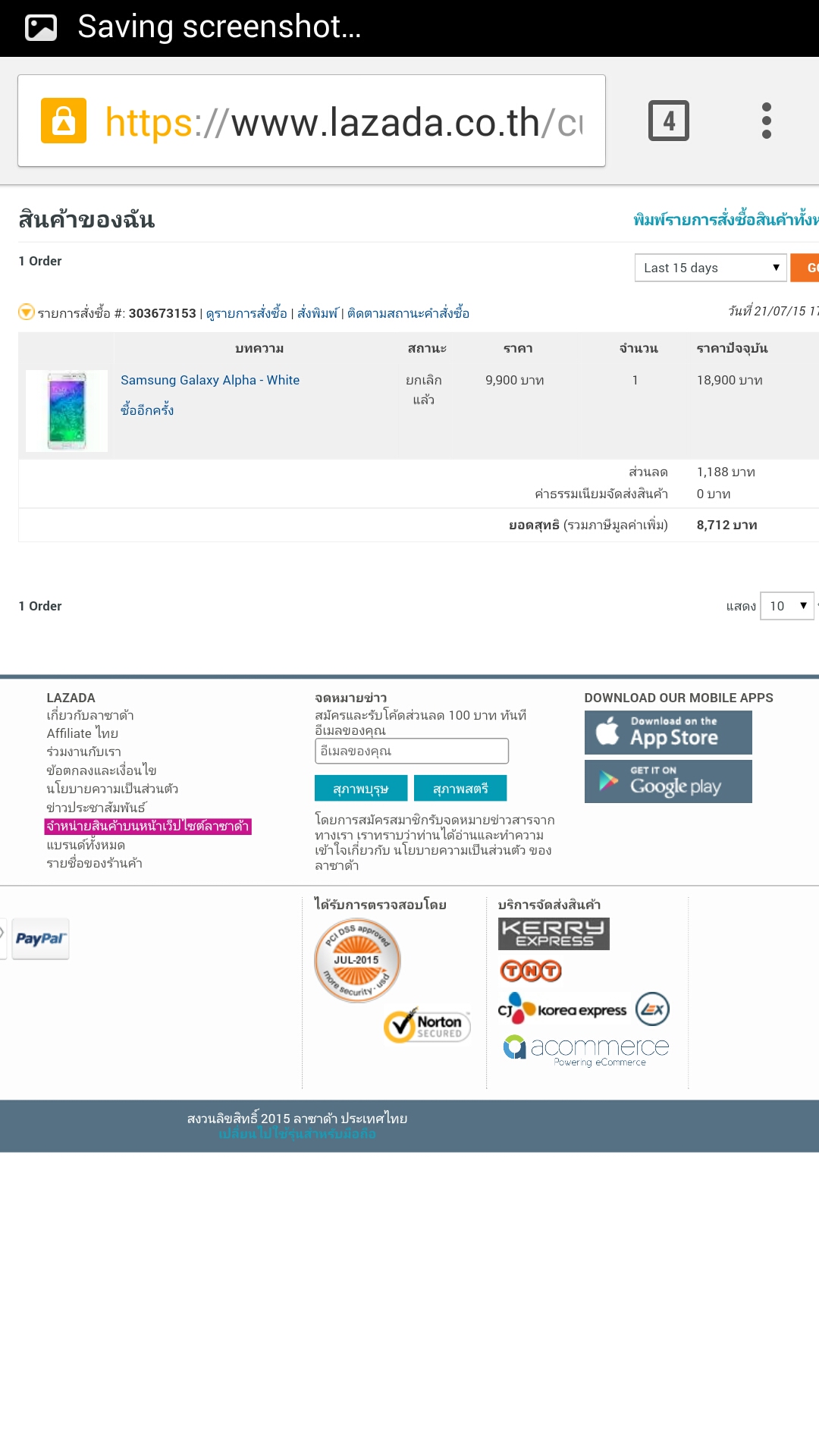The height and width of the screenshot is (1456, 819).
Task: Click the เปลี่ยนไปใช้รุ่นสำหรับมือถือ mobile version link
Action: 297,1134
